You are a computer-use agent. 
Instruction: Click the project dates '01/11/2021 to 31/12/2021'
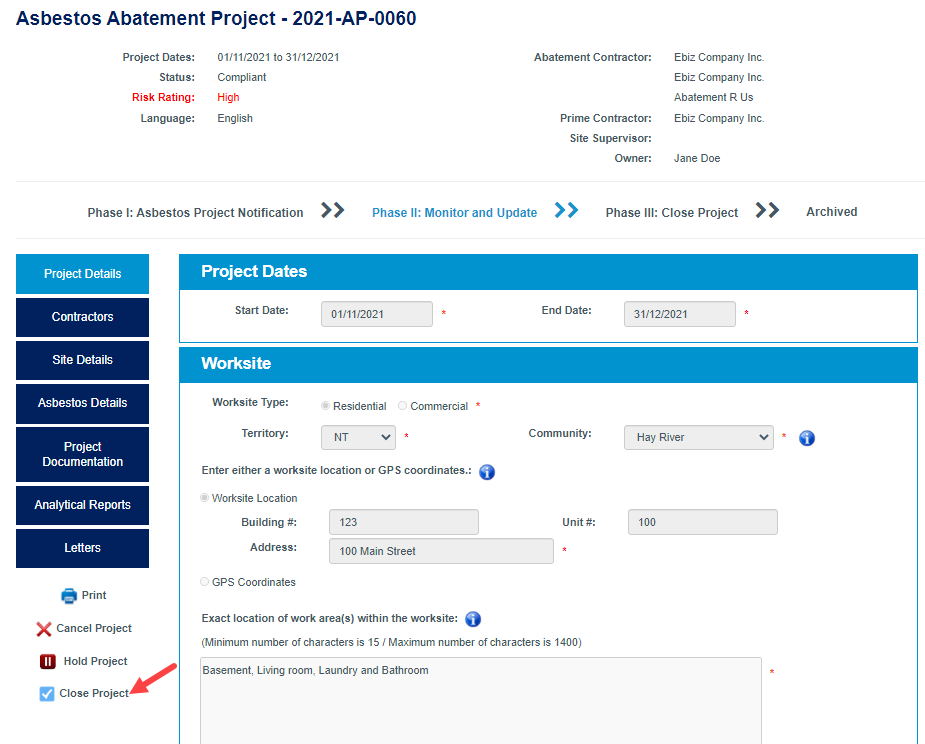click(278, 57)
